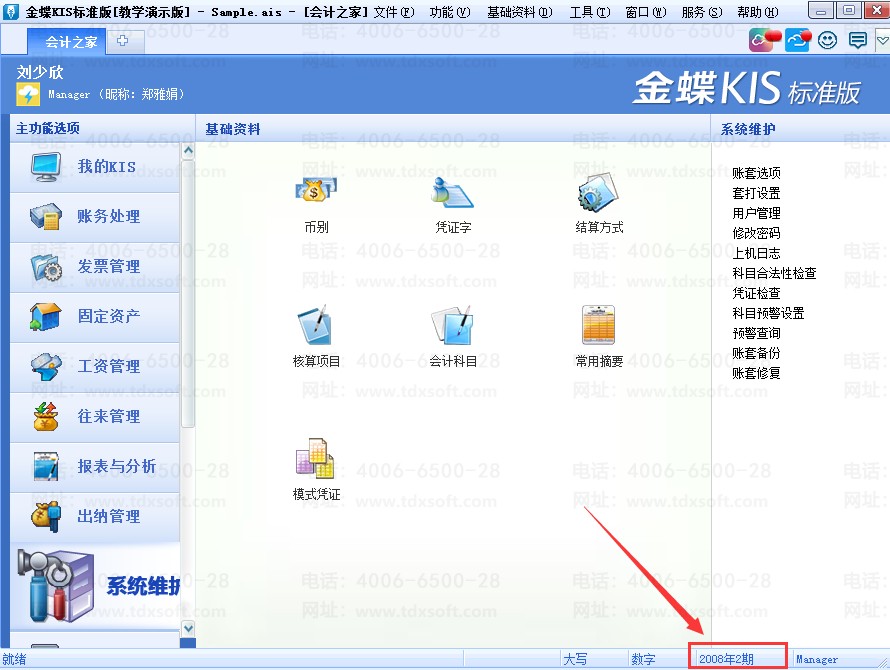Click the smiley face icon in top bar
This screenshot has width=890, height=670.
click(827, 40)
